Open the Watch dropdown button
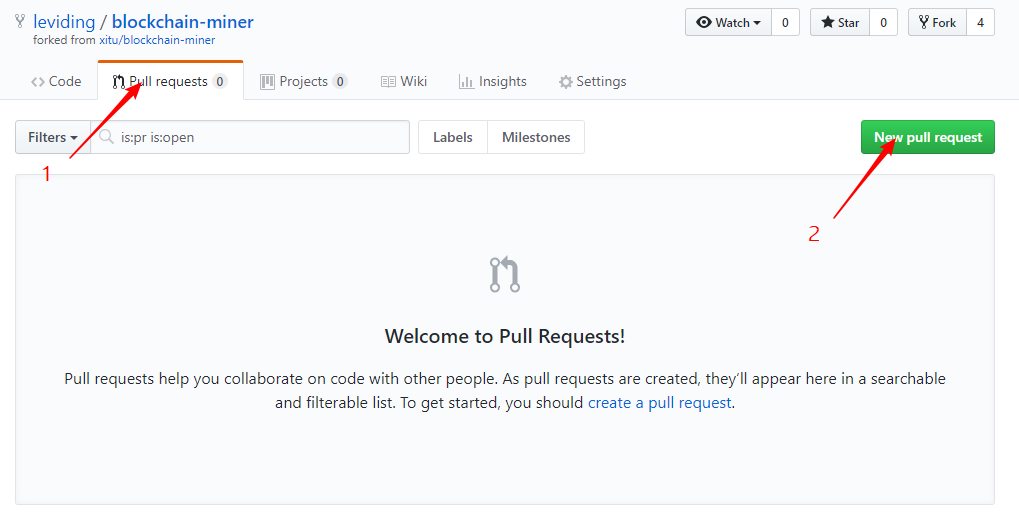The image size is (1019, 521). pos(728,23)
